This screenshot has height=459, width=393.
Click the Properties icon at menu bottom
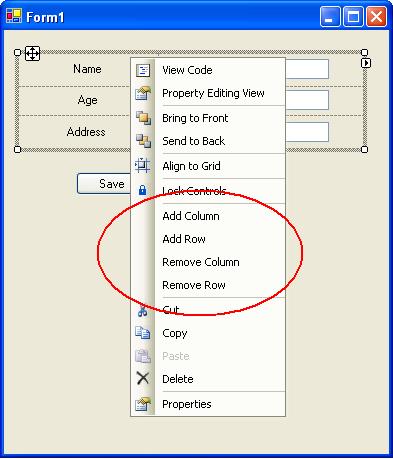click(x=143, y=404)
